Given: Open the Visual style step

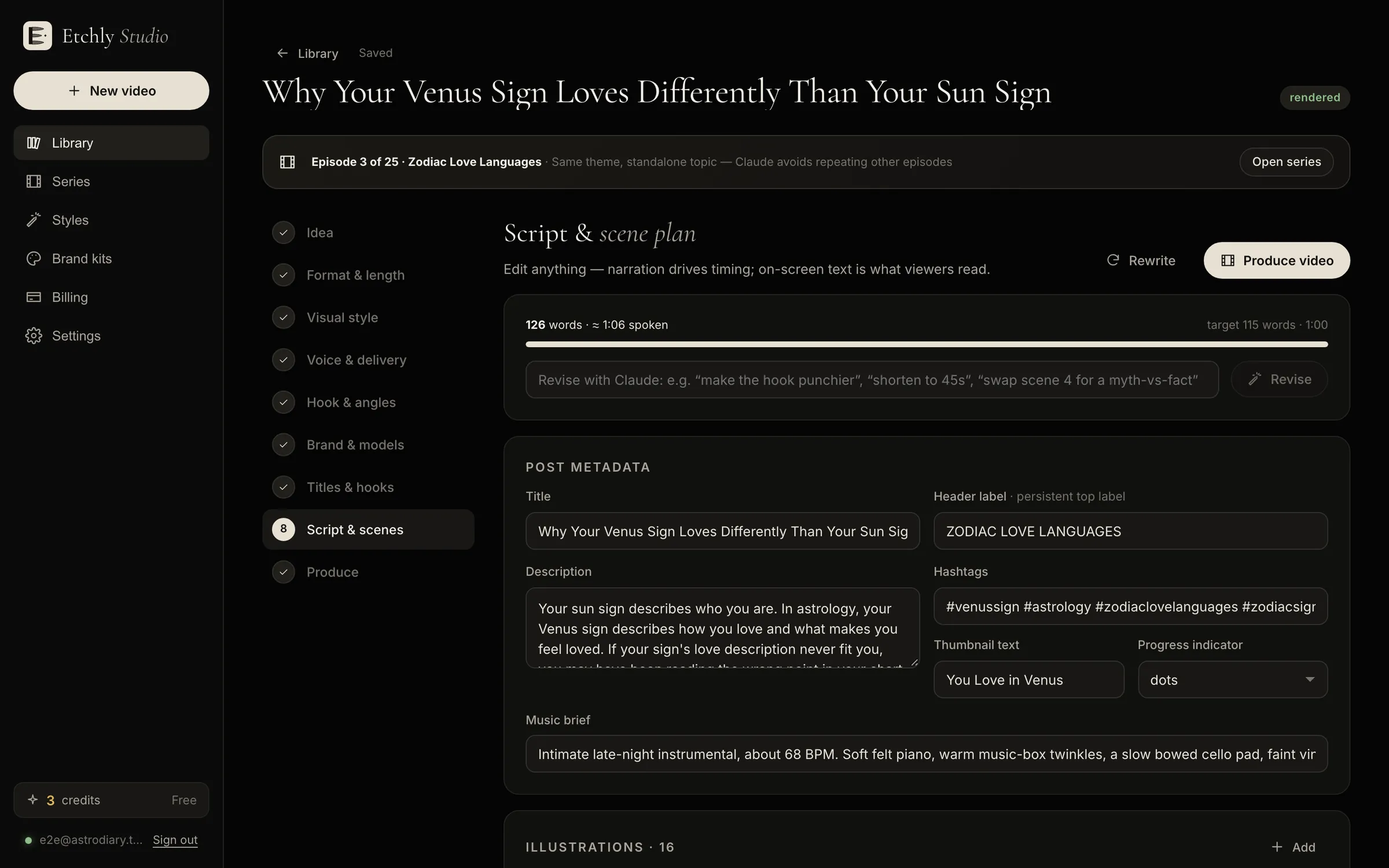Looking at the screenshot, I should (x=368, y=318).
